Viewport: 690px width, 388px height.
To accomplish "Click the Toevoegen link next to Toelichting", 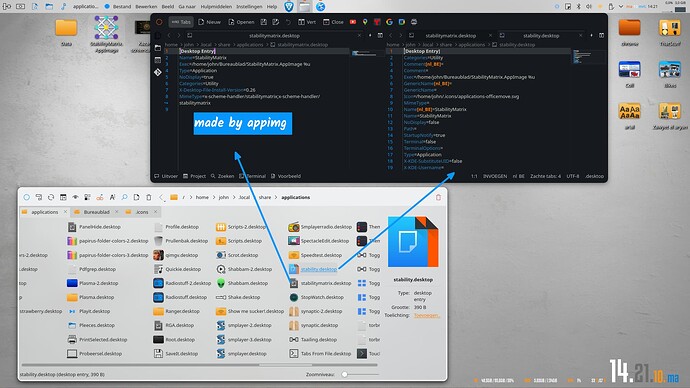I will tap(426, 315).
